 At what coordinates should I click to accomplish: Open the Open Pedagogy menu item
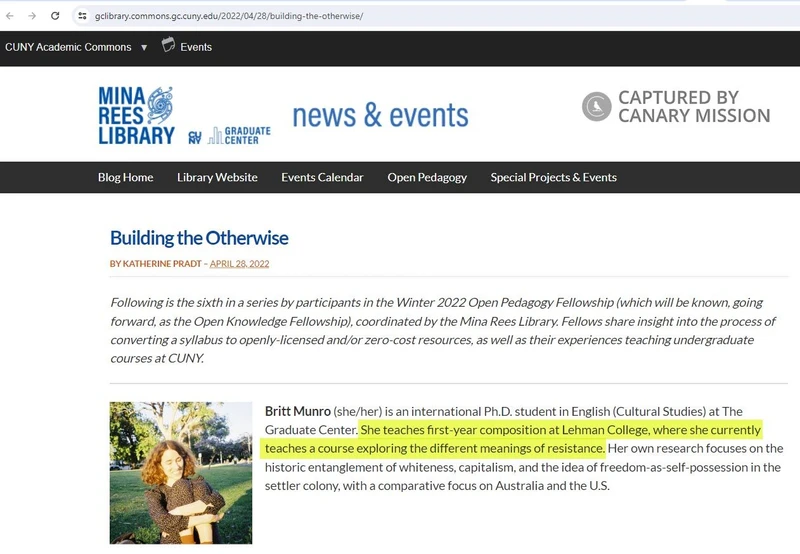(x=427, y=177)
